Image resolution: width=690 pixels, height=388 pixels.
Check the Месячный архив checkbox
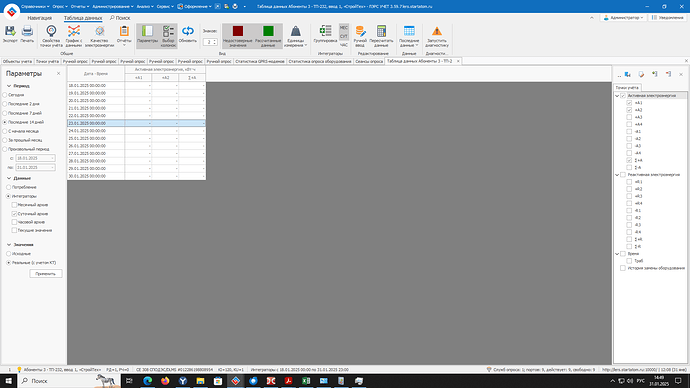tap(15, 205)
